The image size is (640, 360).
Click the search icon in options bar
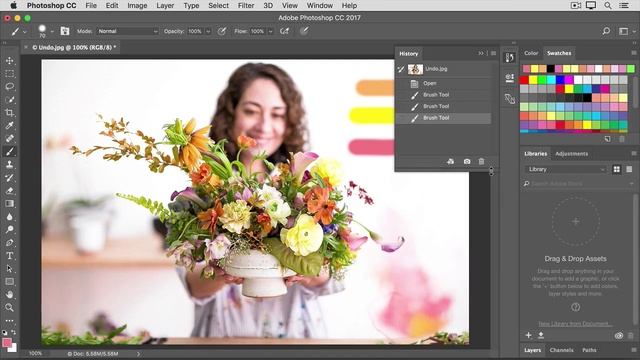coord(606,31)
